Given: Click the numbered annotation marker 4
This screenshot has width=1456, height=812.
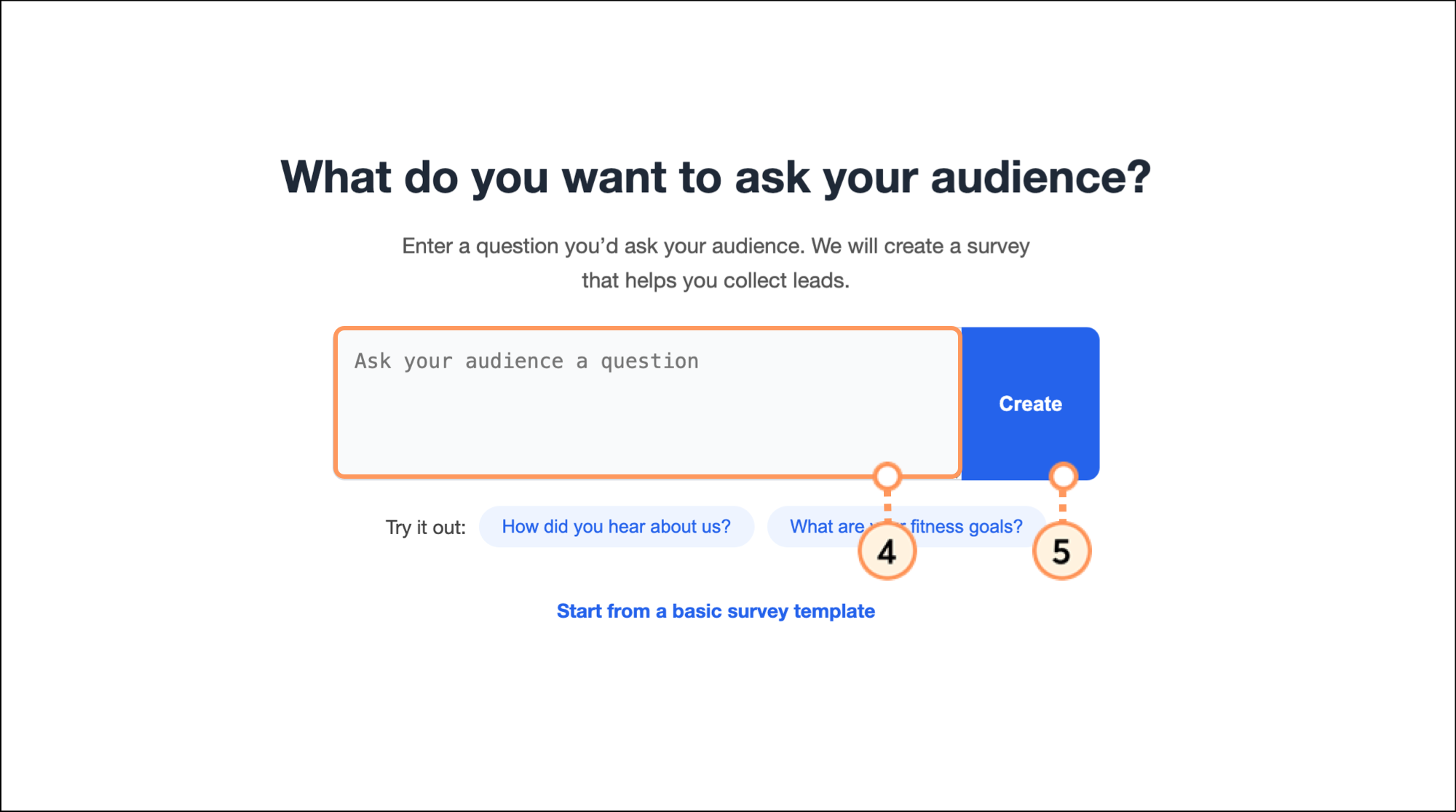Looking at the screenshot, I should (x=887, y=552).
